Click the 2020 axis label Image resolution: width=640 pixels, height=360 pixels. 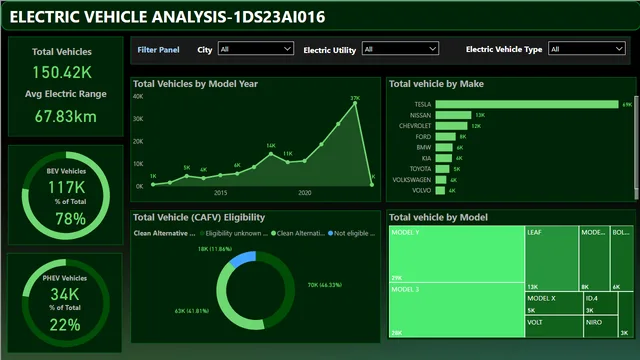pyautogui.click(x=304, y=193)
